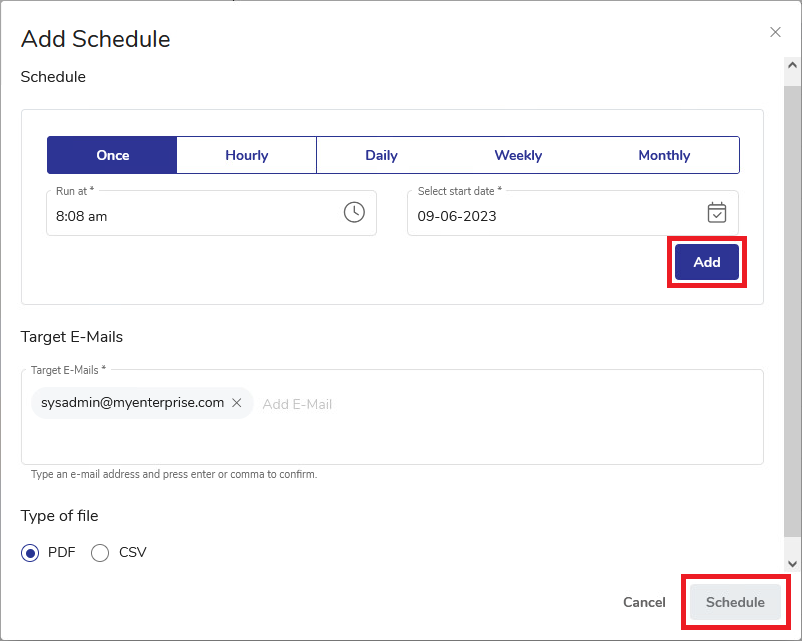
Task: Choose the Daily schedule option
Action: [x=381, y=155]
